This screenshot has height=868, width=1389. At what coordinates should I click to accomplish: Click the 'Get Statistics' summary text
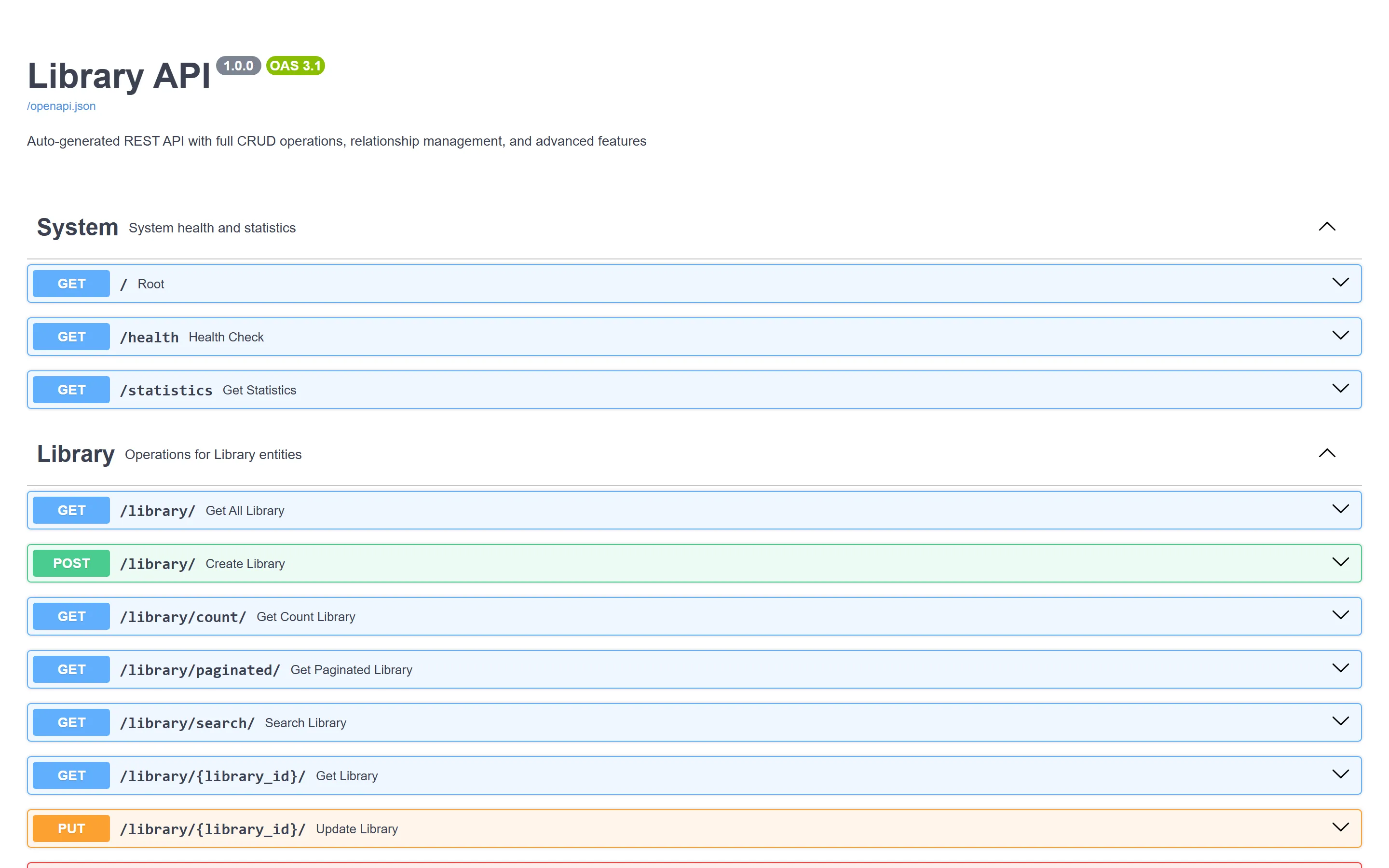click(x=259, y=391)
